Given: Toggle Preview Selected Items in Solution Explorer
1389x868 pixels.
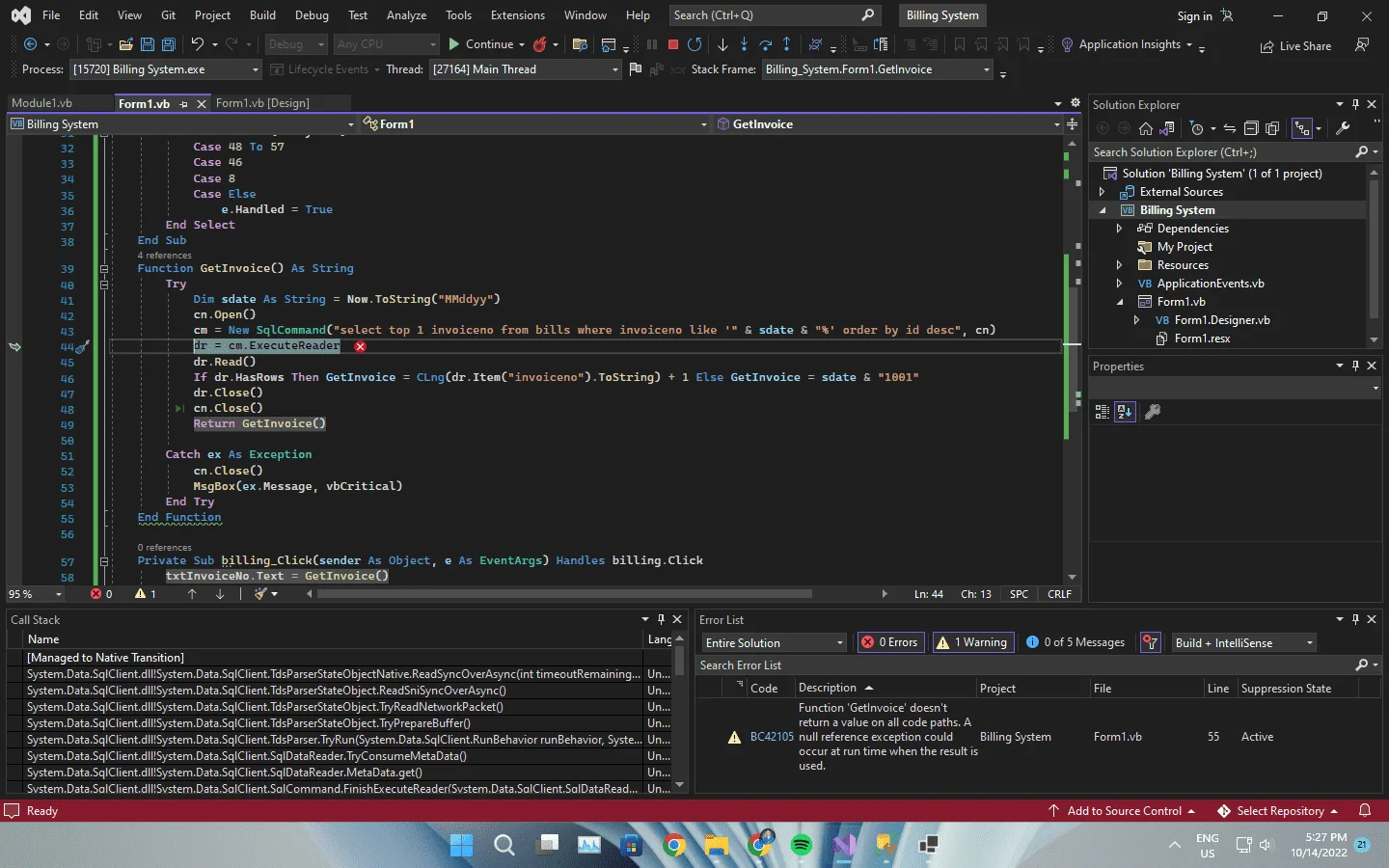Looking at the screenshot, I should 1302,128.
